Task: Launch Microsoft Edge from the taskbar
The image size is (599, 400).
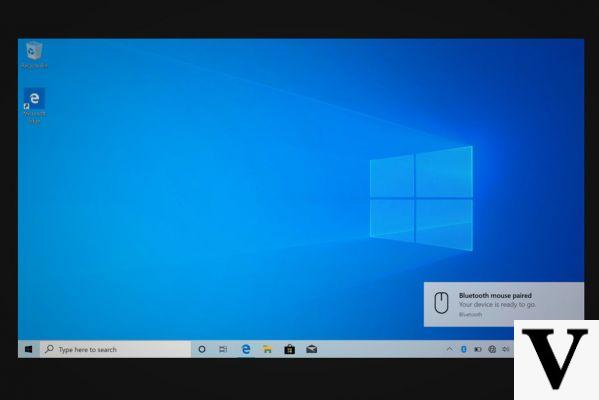Action: click(x=246, y=349)
